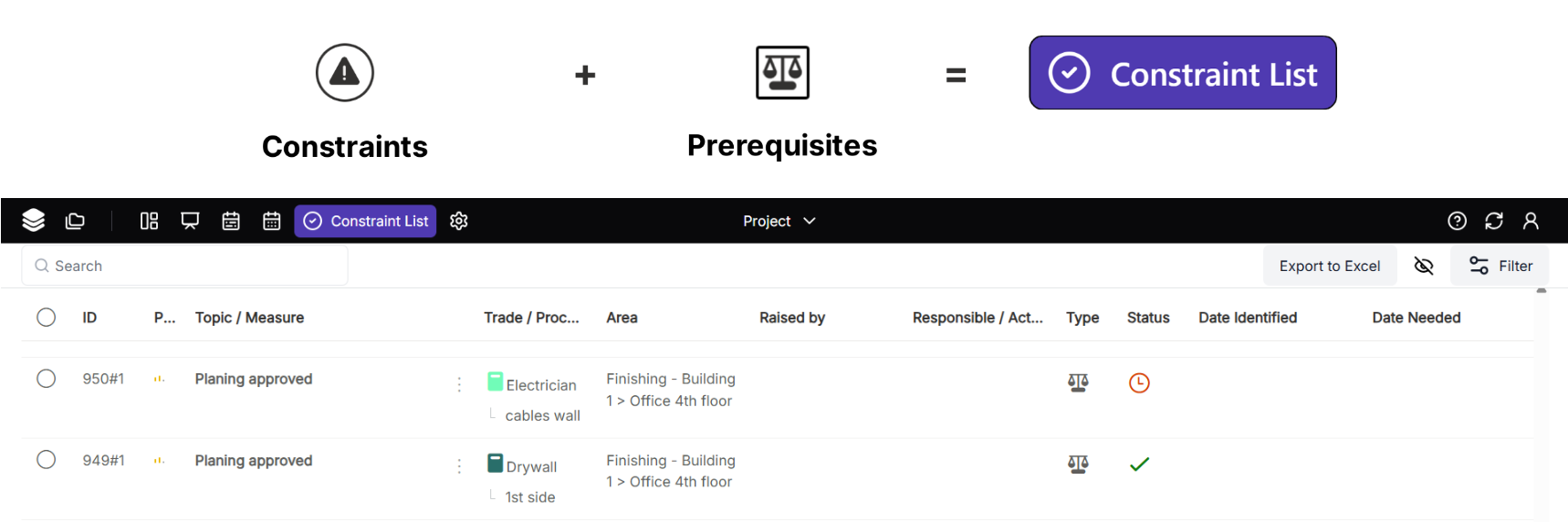The image size is (1568, 522).
Task: Open the folders icon in toolbar
Action: pos(75,221)
